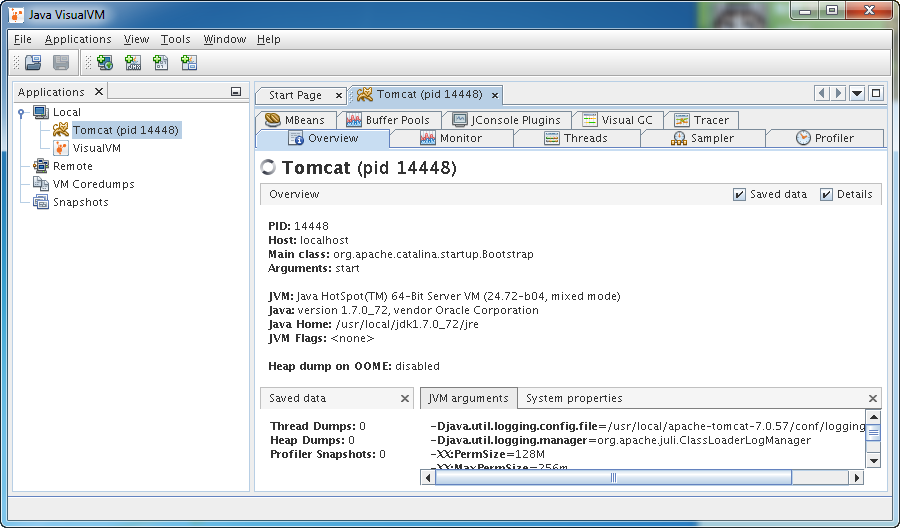
Task: Switch to System properties tab
Action: (574, 398)
